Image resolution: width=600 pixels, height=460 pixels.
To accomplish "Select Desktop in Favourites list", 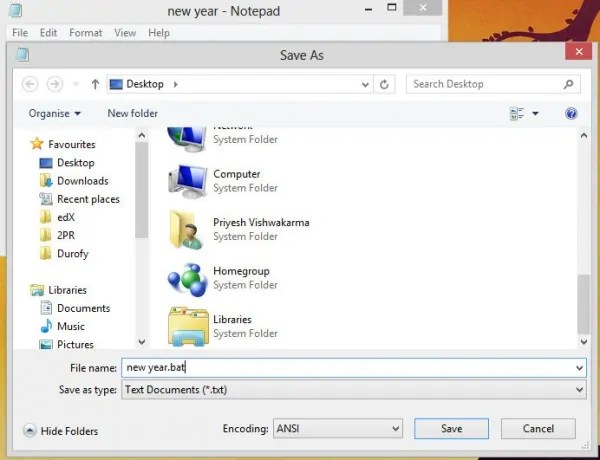I will (x=67, y=163).
